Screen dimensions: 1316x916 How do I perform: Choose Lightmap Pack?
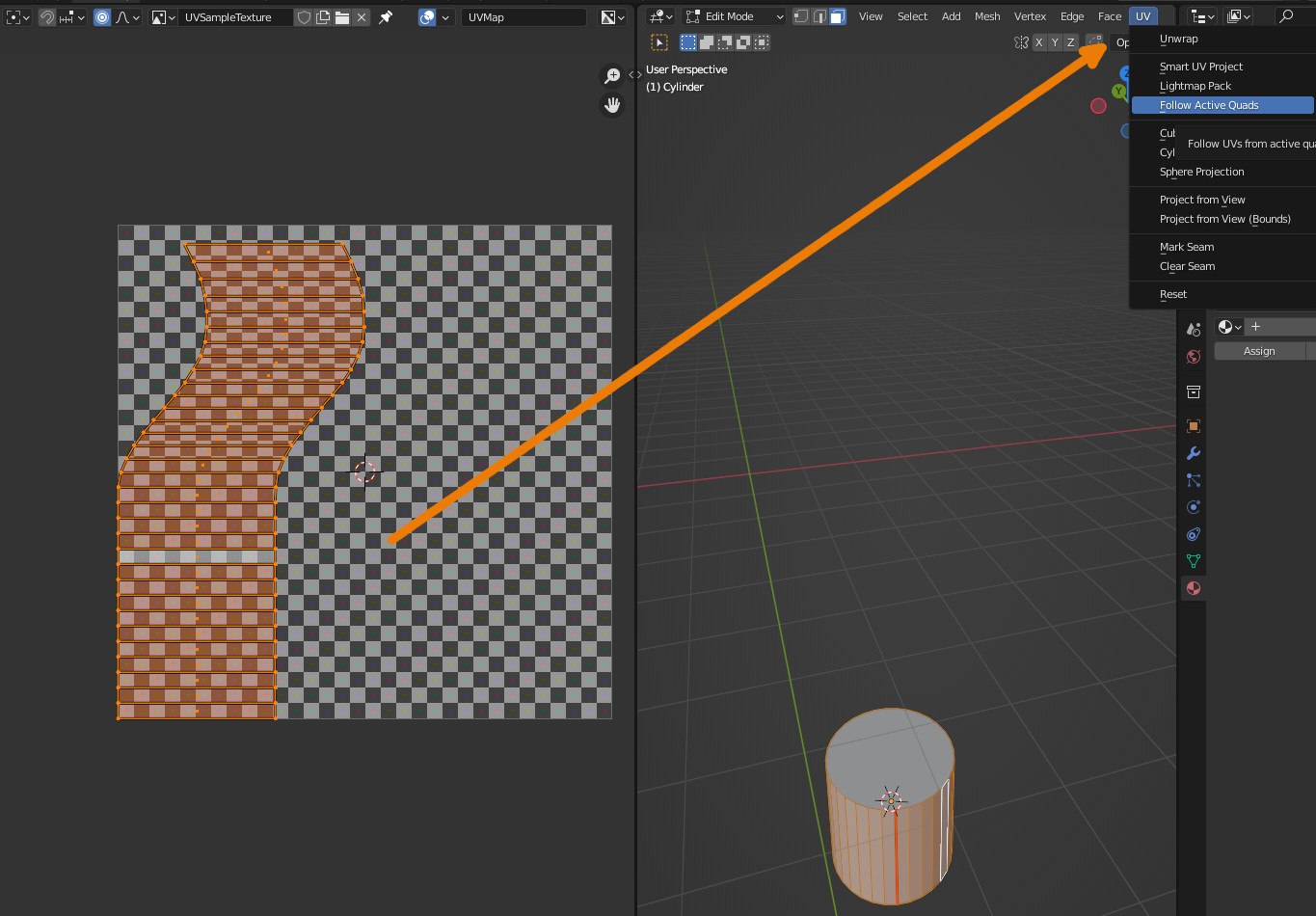click(x=1222, y=86)
